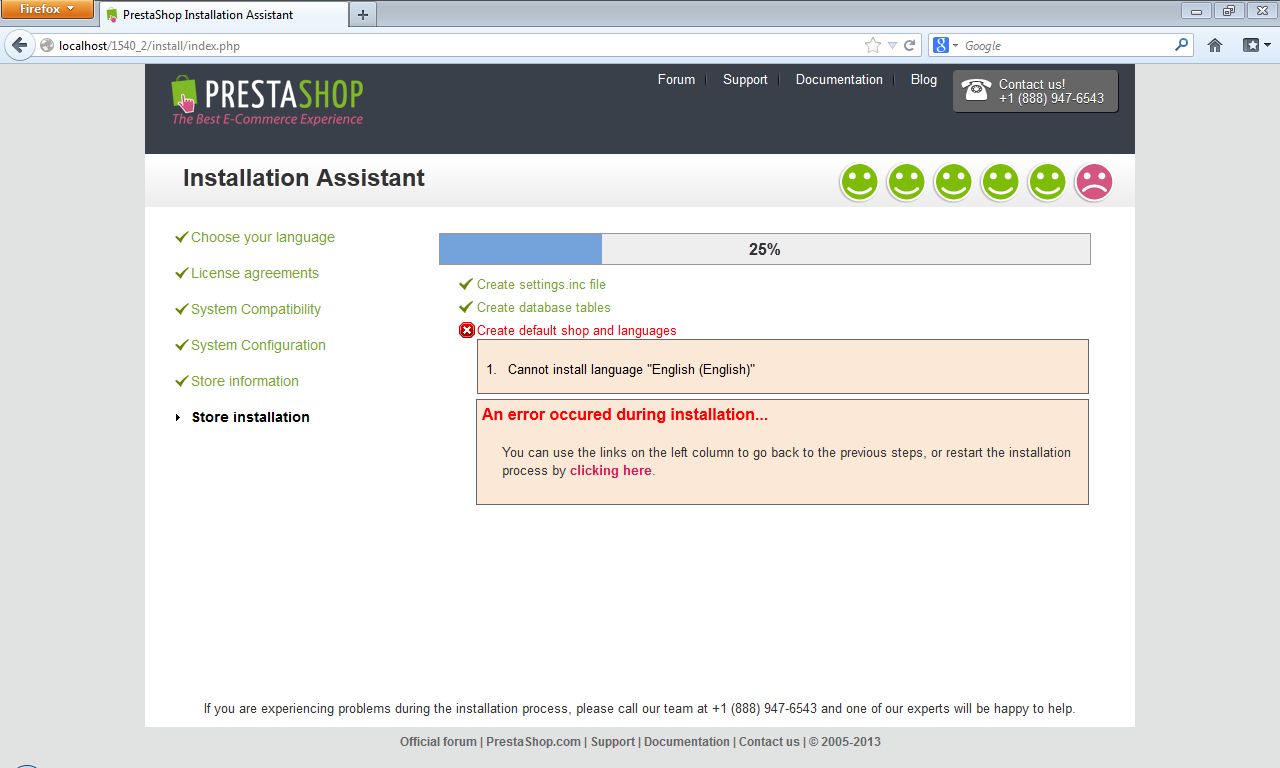The width and height of the screenshot is (1280, 768).
Task: Click the 'Installation Assistant' heading
Action: pyautogui.click(x=304, y=178)
